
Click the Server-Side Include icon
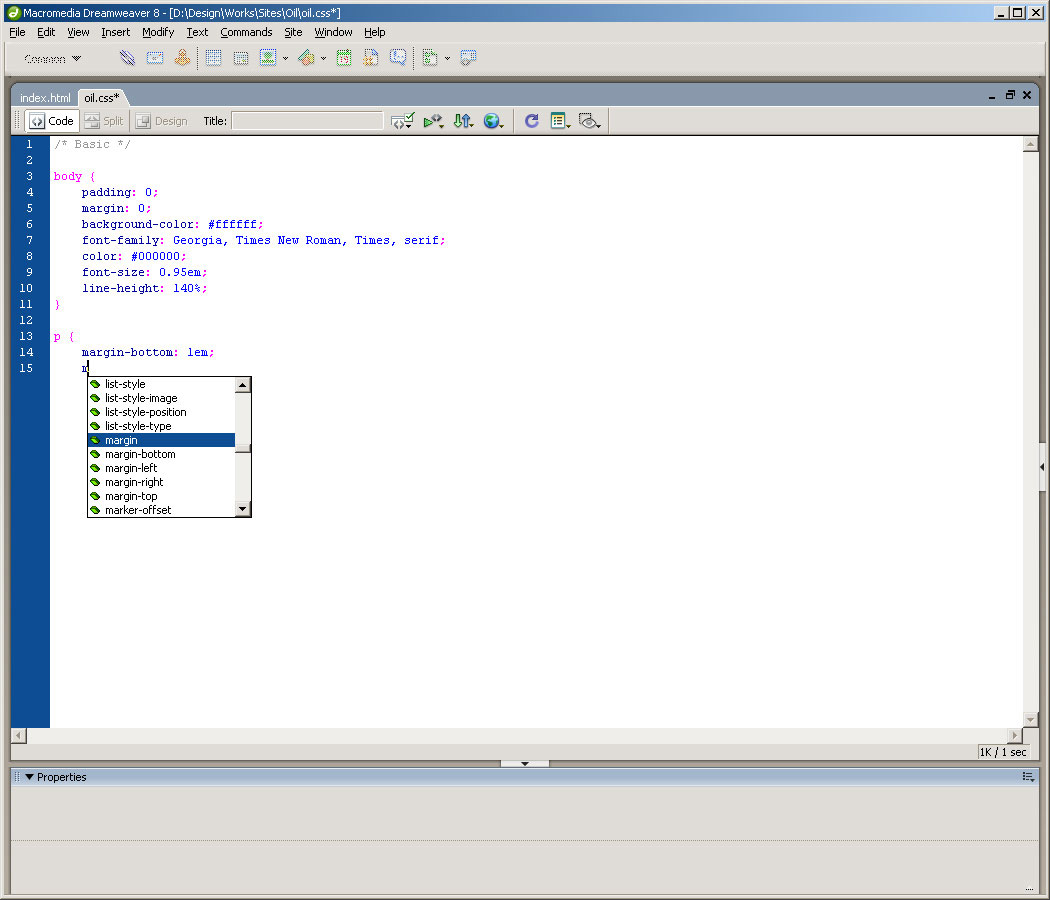pos(370,58)
